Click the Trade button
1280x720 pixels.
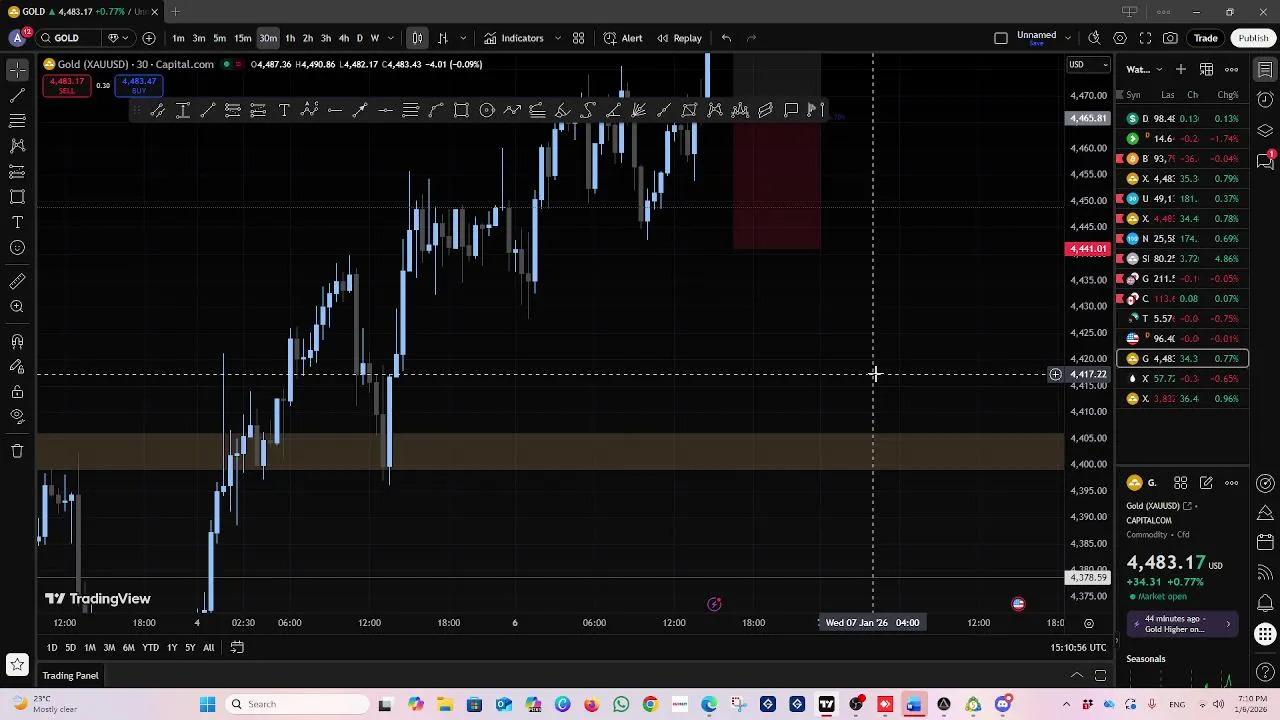coord(1205,38)
